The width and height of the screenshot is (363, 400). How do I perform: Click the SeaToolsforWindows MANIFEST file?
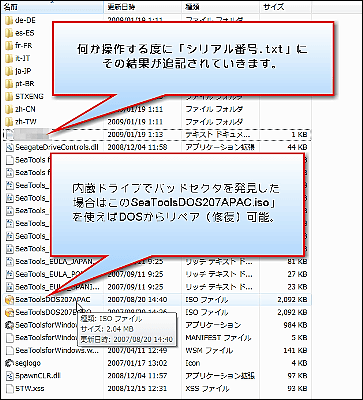pyautogui.click(x=156, y=337)
